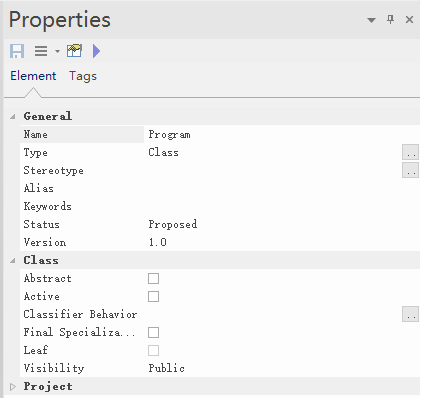This screenshot has height=398, width=425.
Task: Open the properties dialog icon in toolbar
Action: (x=74, y=51)
